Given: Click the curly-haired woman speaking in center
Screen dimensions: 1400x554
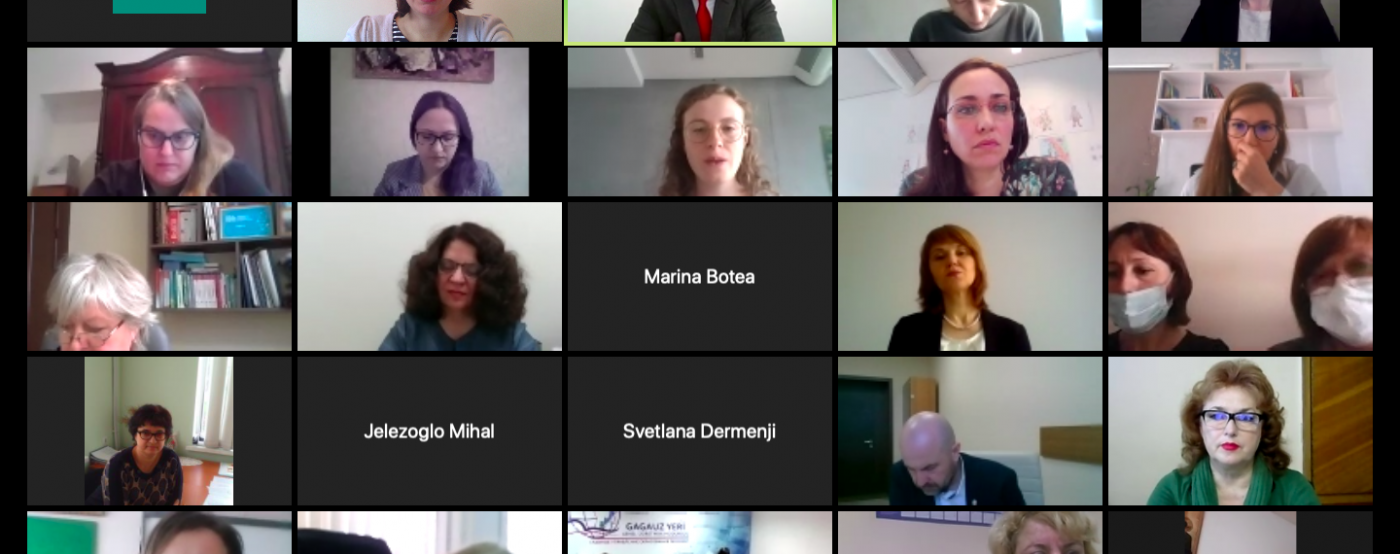Looking at the screenshot, I should tap(700, 122).
